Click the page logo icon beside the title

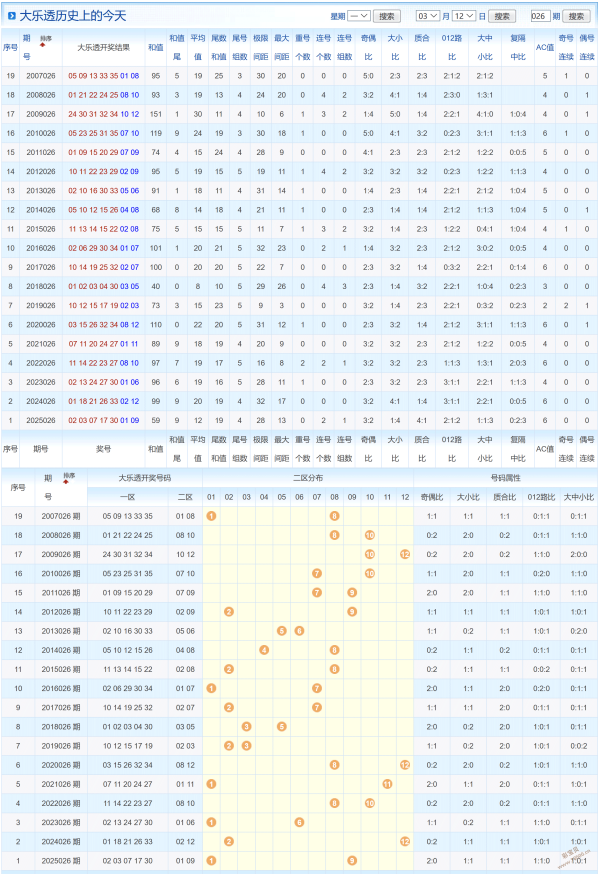[11, 16]
